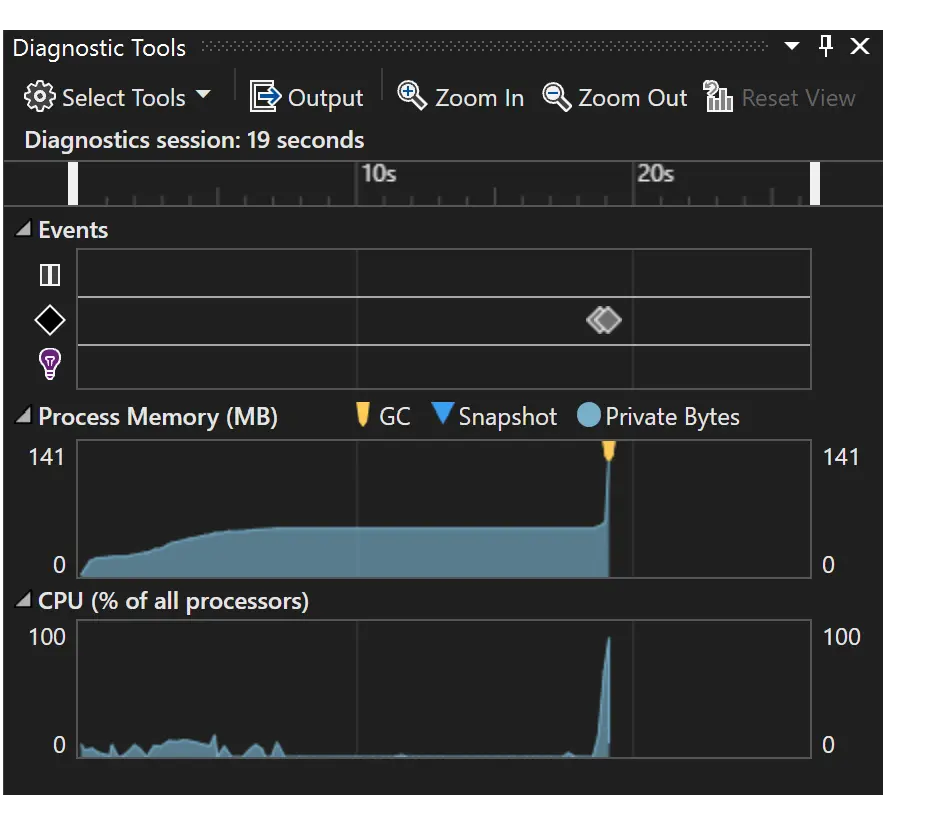Collapse the Events section
This screenshot has width=936, height=831.
[23, 230]
